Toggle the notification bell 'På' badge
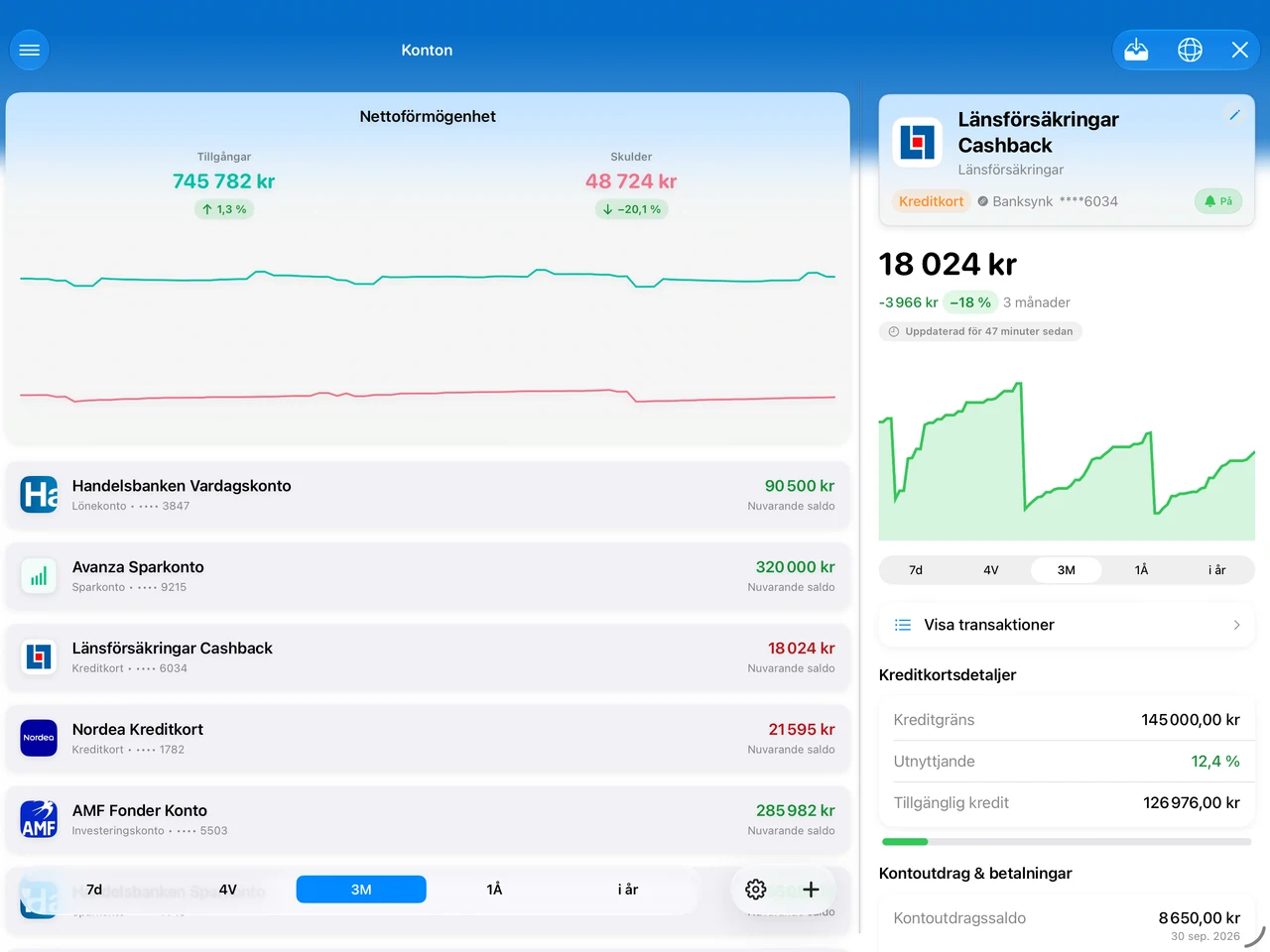Screen dimensions: 1270x952 click(1218, 201)
